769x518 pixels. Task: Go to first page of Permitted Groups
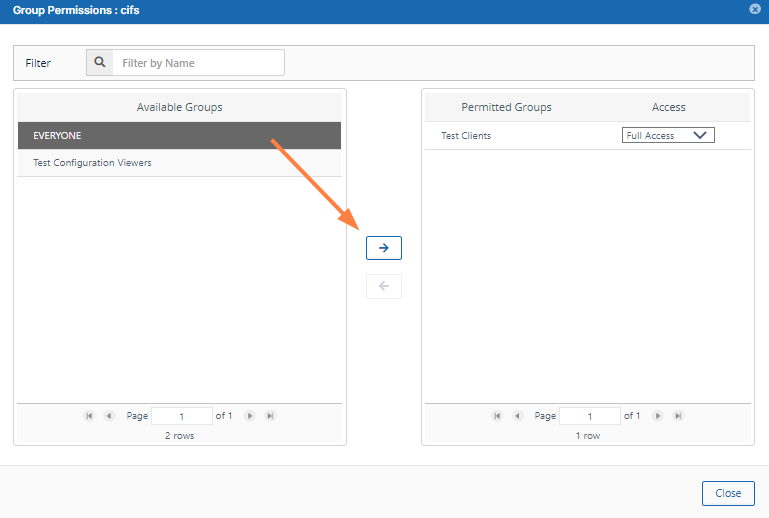pyautogui.click(x=497, y=416)
